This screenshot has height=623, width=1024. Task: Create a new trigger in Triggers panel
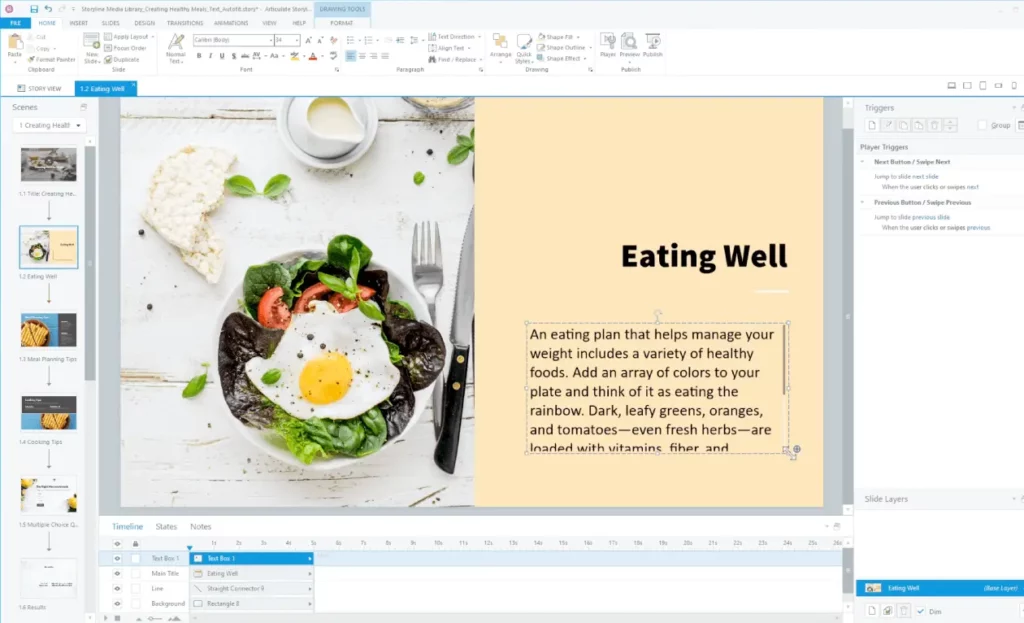click(872, 125)
